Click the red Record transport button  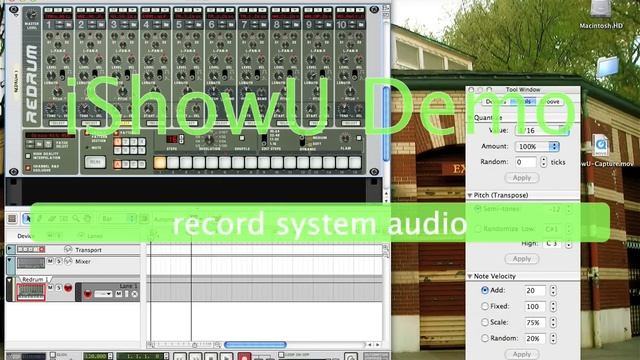coord(244,357)
